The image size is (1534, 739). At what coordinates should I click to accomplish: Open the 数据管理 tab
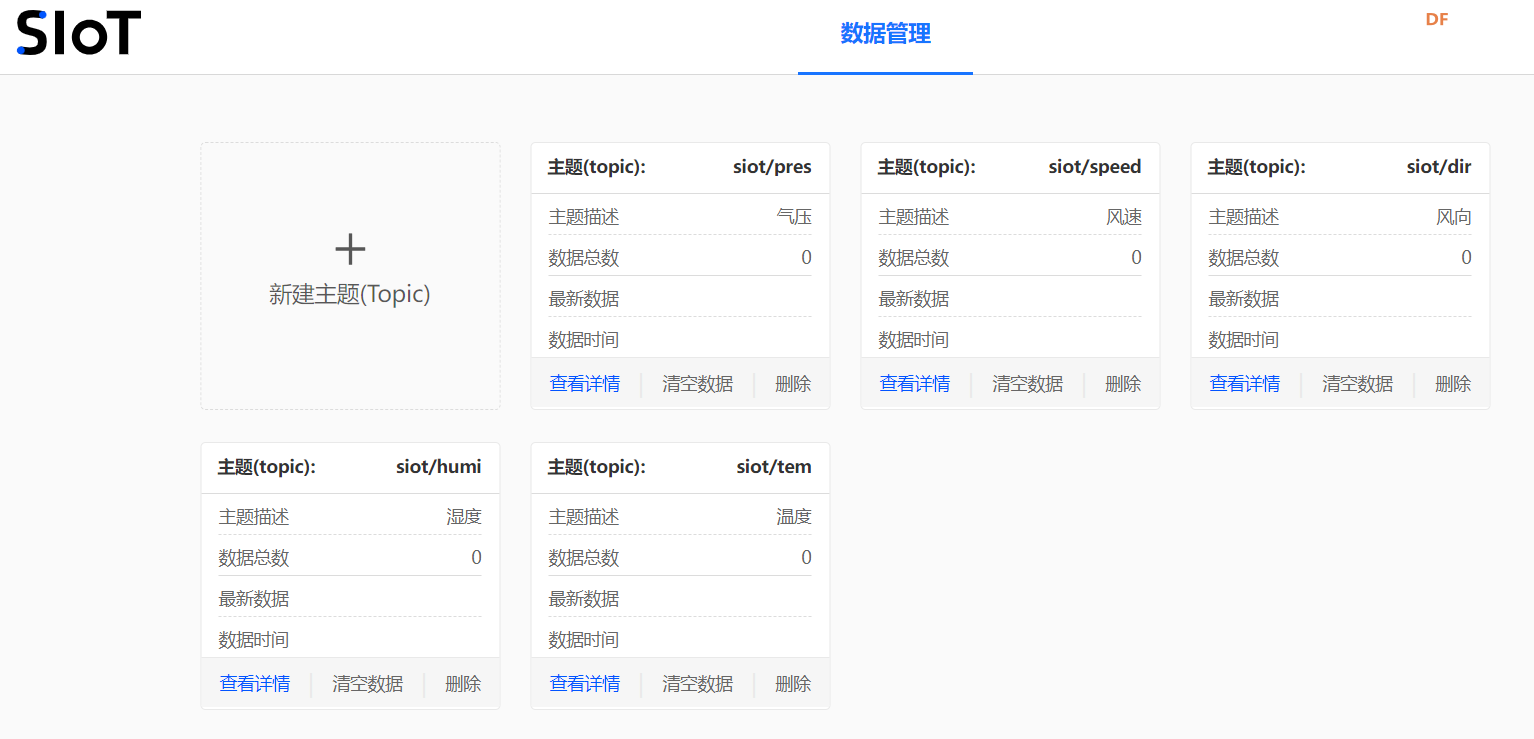(885, 34)
